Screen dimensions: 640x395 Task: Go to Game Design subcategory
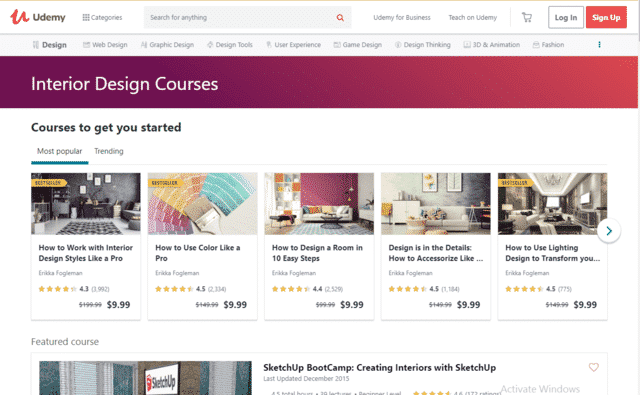tap(358, 45)
